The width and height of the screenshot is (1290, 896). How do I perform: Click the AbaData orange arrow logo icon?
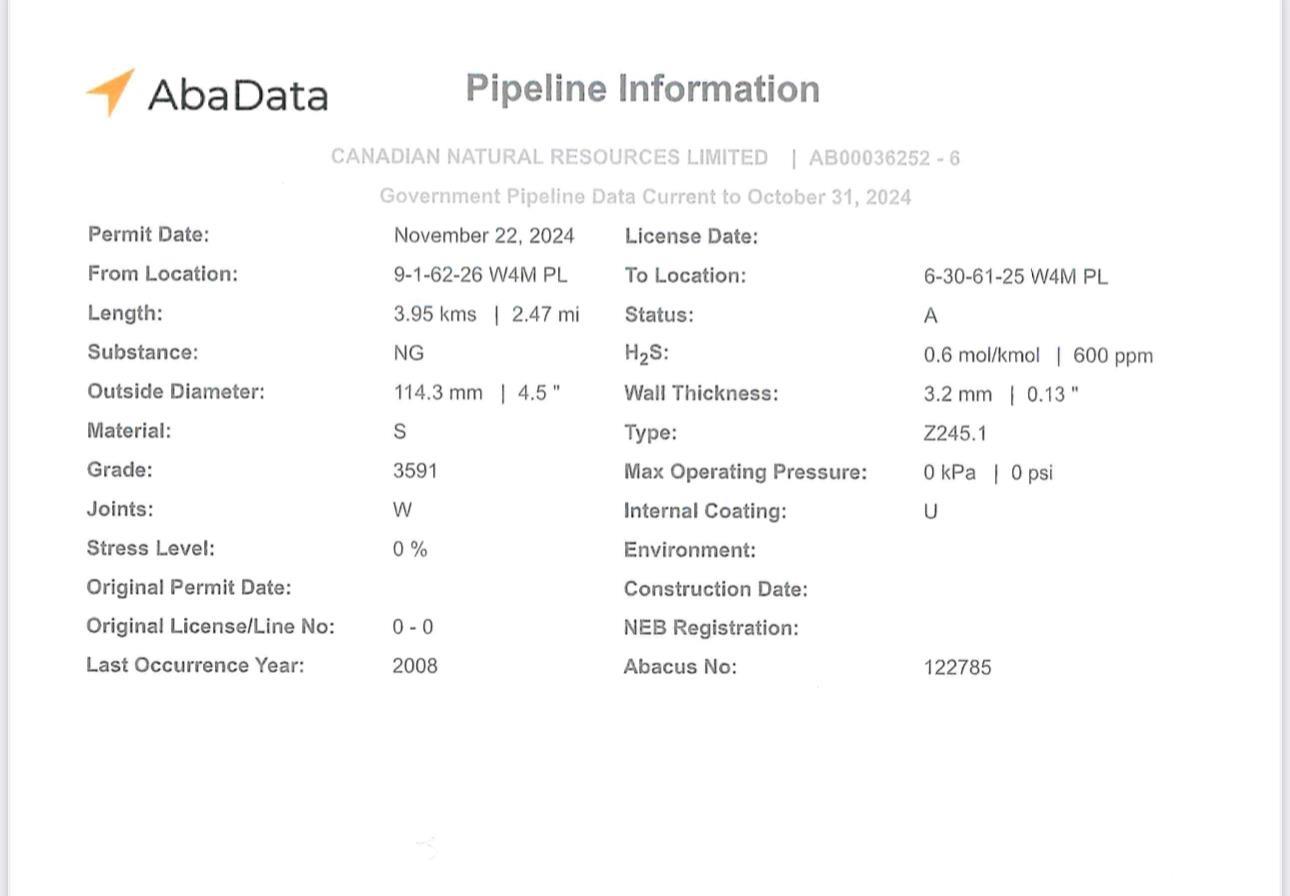(x=110, y=92)
